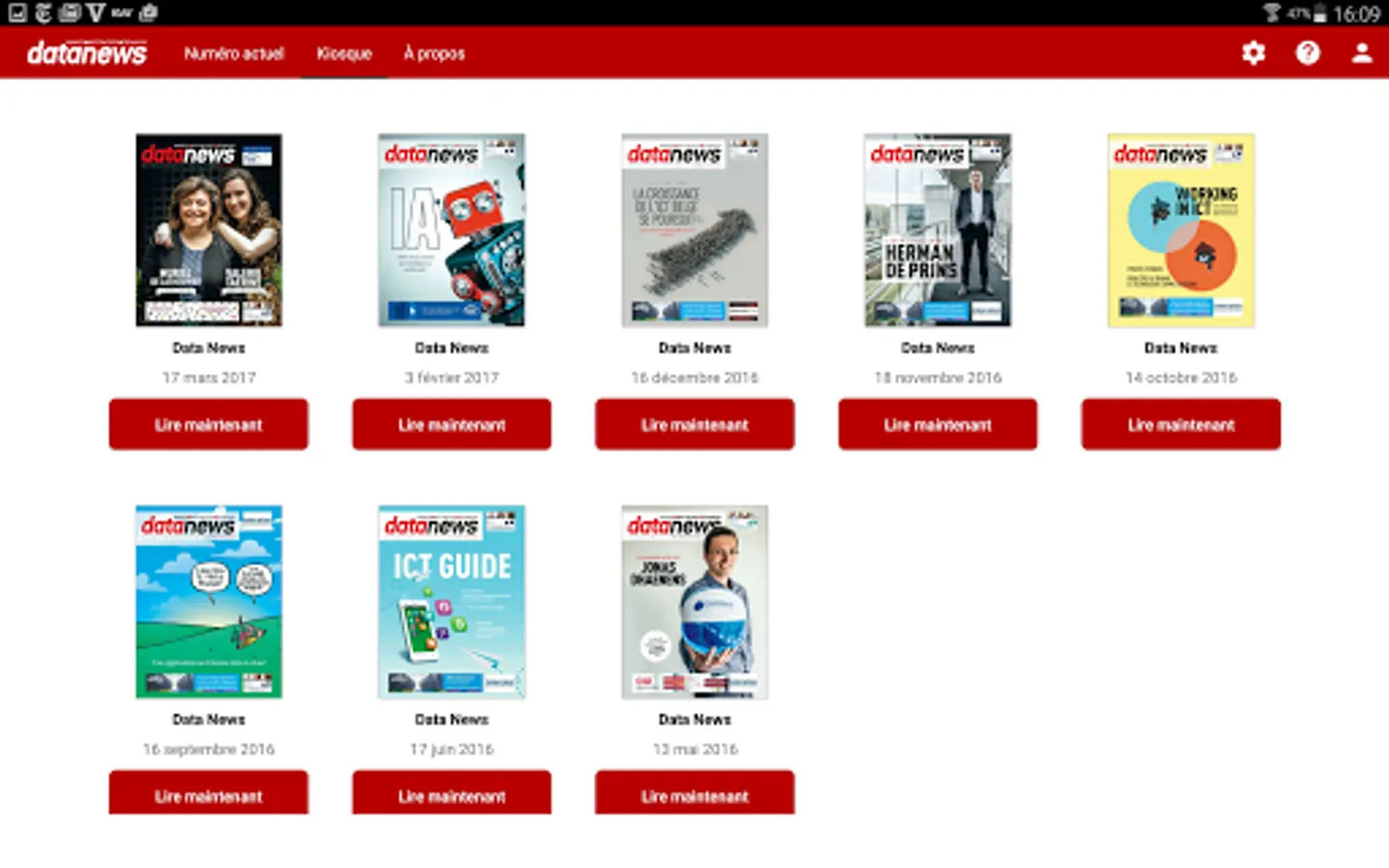Select the date text 3 février 2017
Image resolution: width=1389 pixels, height=868 pixels.
[x=451, y=377]
